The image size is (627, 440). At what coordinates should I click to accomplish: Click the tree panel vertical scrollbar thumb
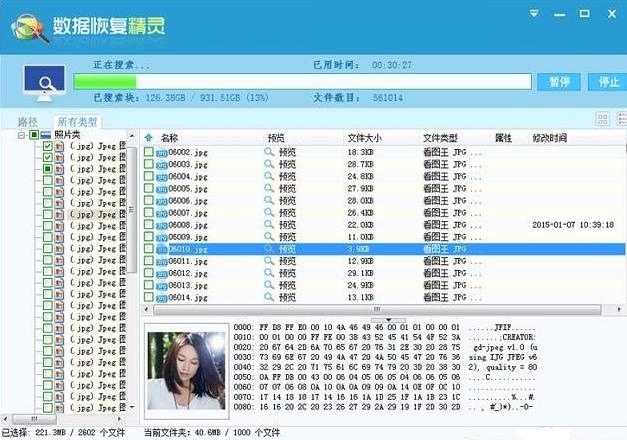pos(132,210)
